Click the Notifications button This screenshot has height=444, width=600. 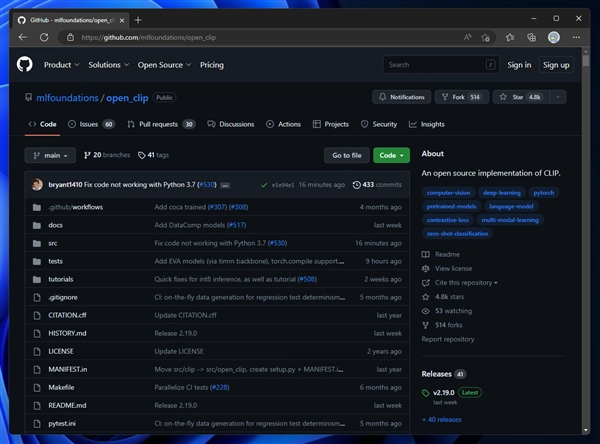point(401,97)
